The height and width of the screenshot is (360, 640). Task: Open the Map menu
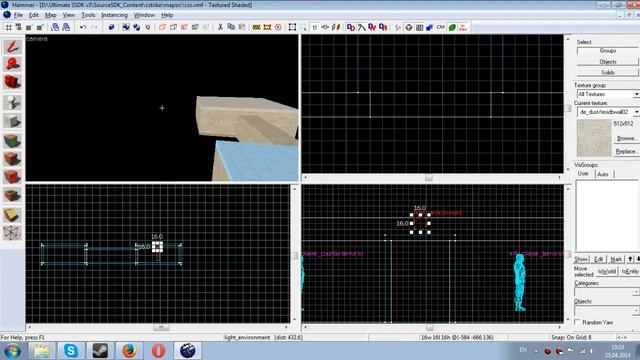click(x=51, y=15)
